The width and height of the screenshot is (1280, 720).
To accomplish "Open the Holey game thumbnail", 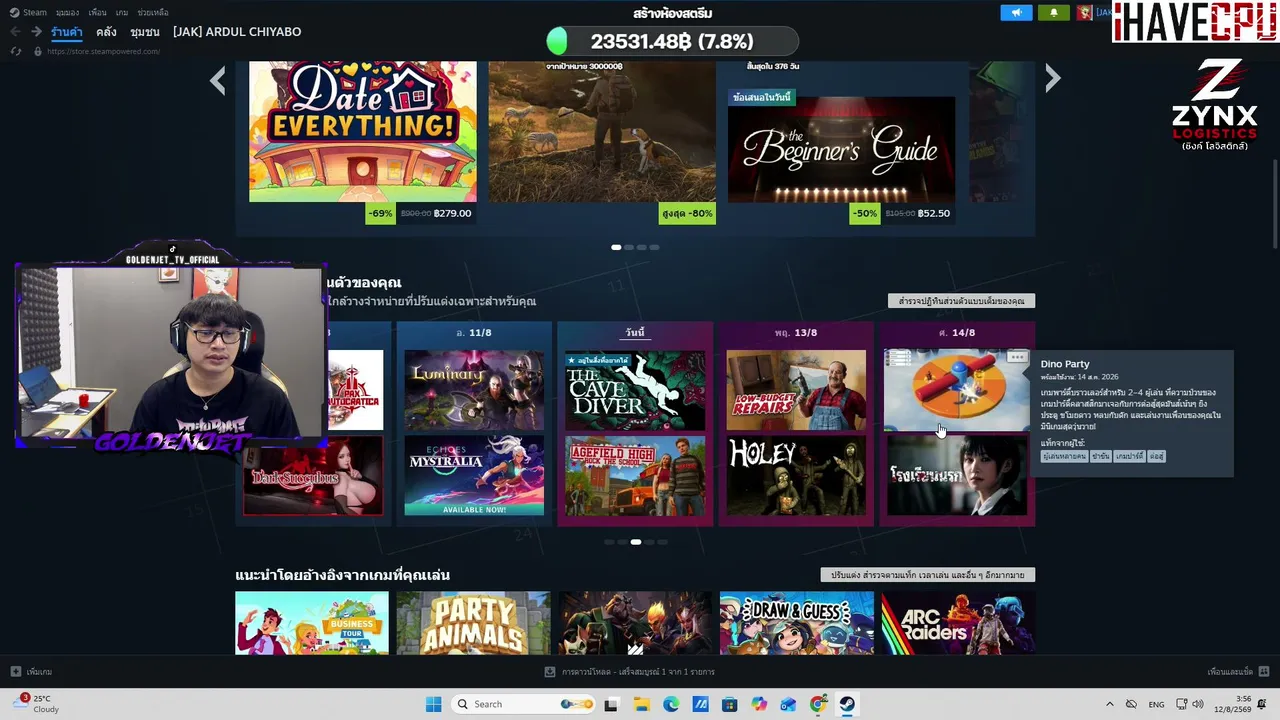I will click(x=796, y=476).
